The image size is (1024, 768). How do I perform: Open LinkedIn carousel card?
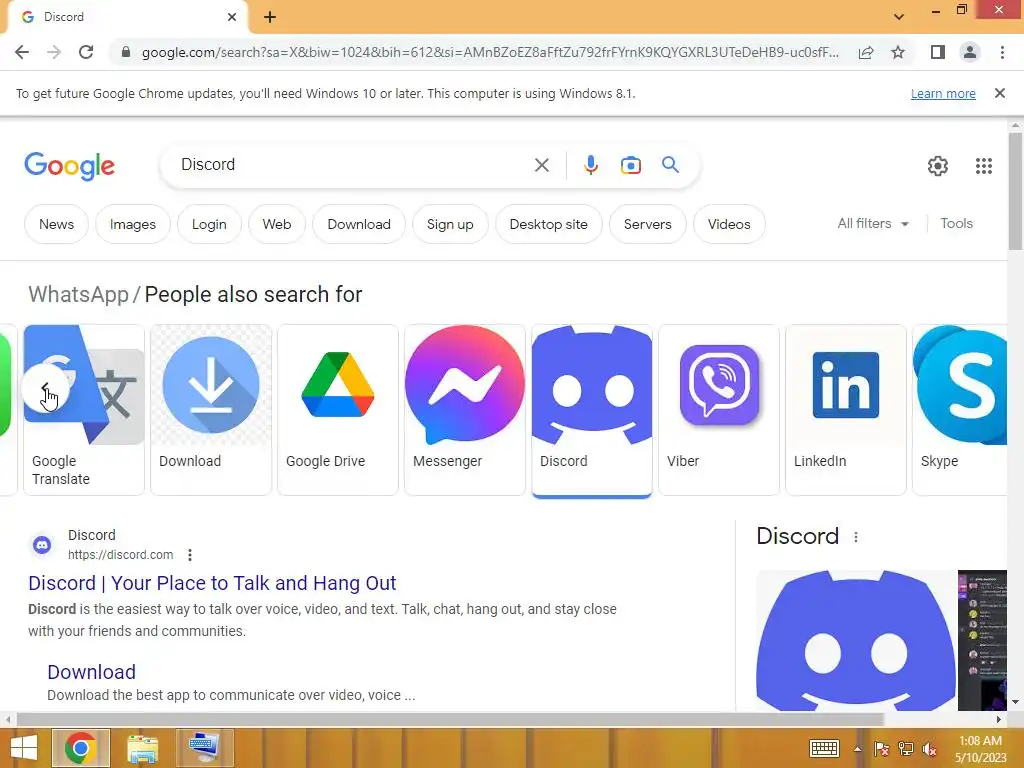[x=846, y=409]
